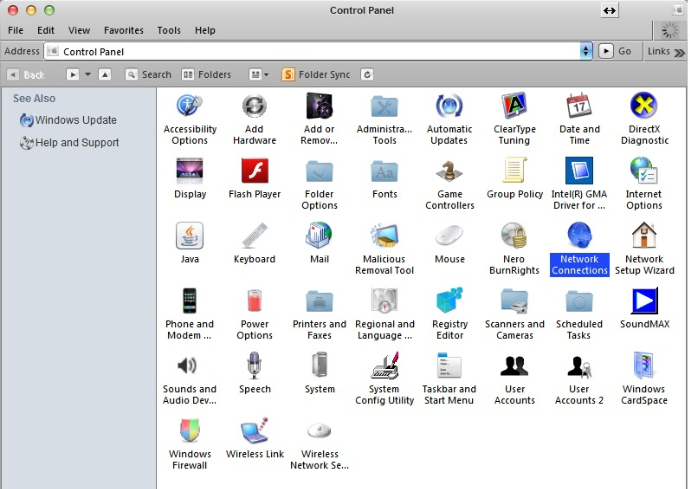
Task: Open Wireless Link
Action: pos(254,438)
